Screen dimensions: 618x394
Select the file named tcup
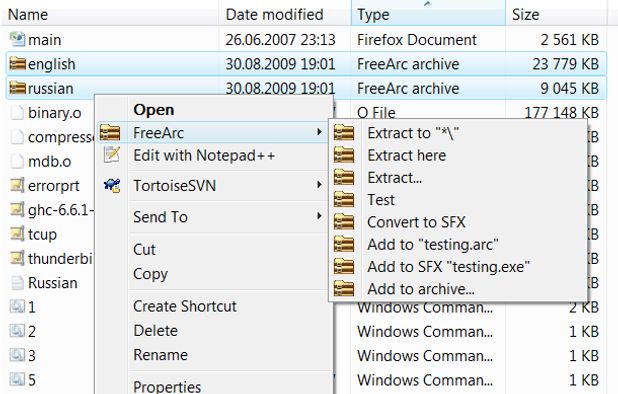[x=43, y=234]
